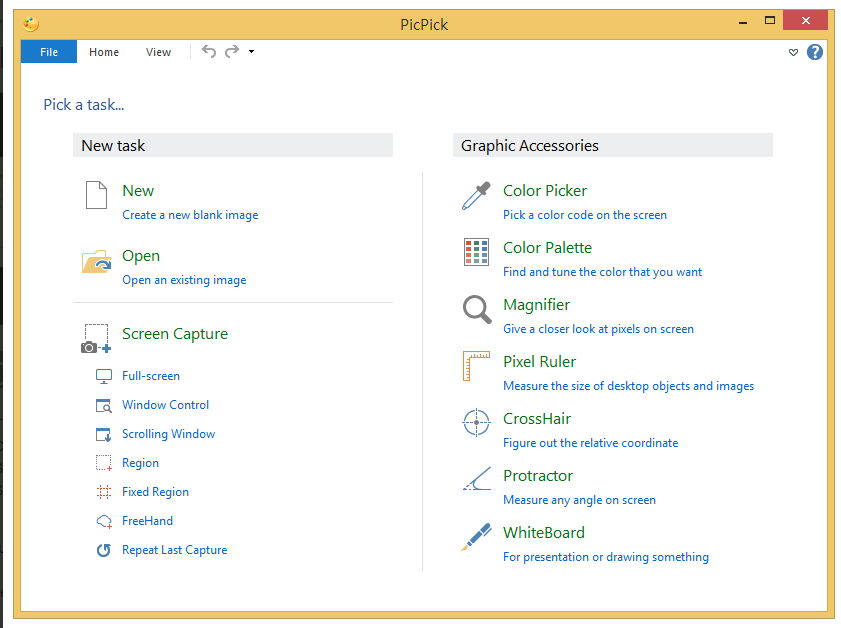Open the Pixel Ruler title link

click(540, 361)
